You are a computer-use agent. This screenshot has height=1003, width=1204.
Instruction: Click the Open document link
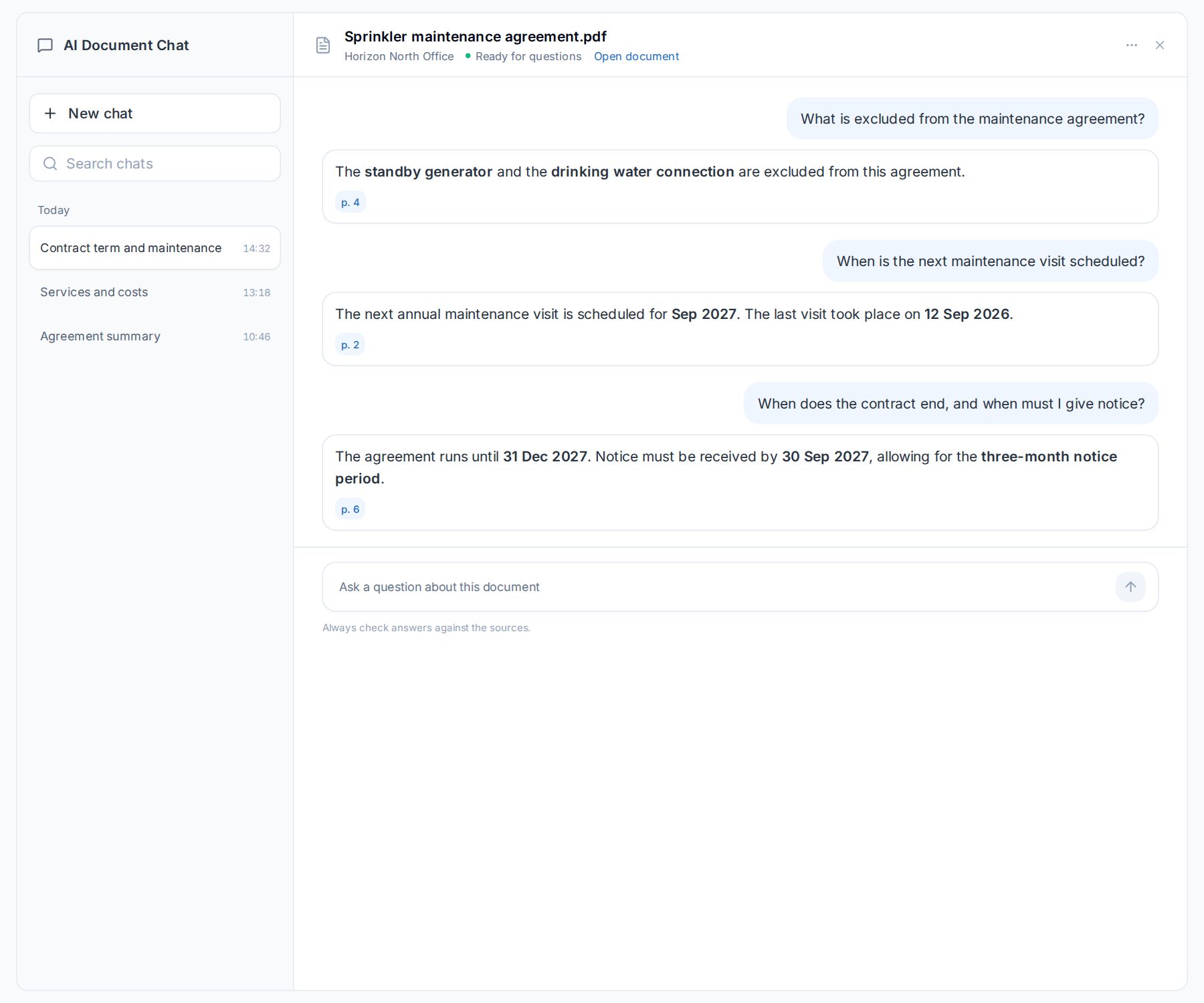tap(636, 57)
